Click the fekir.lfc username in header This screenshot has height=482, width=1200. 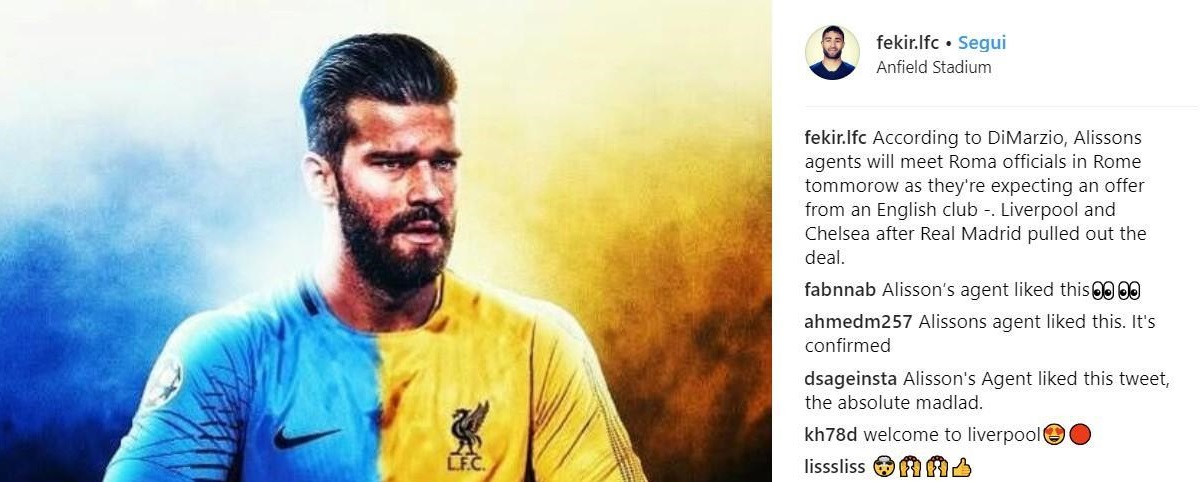pyautogui.click(x=908, y=43)
